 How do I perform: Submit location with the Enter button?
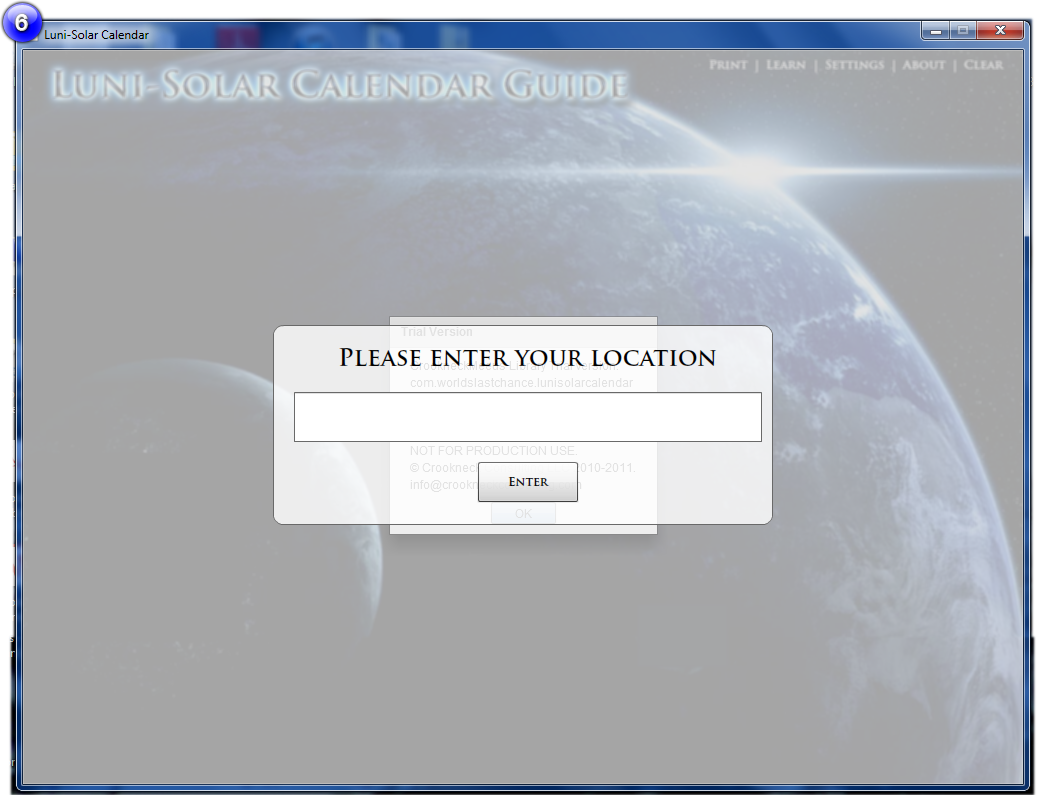(527, 482)
